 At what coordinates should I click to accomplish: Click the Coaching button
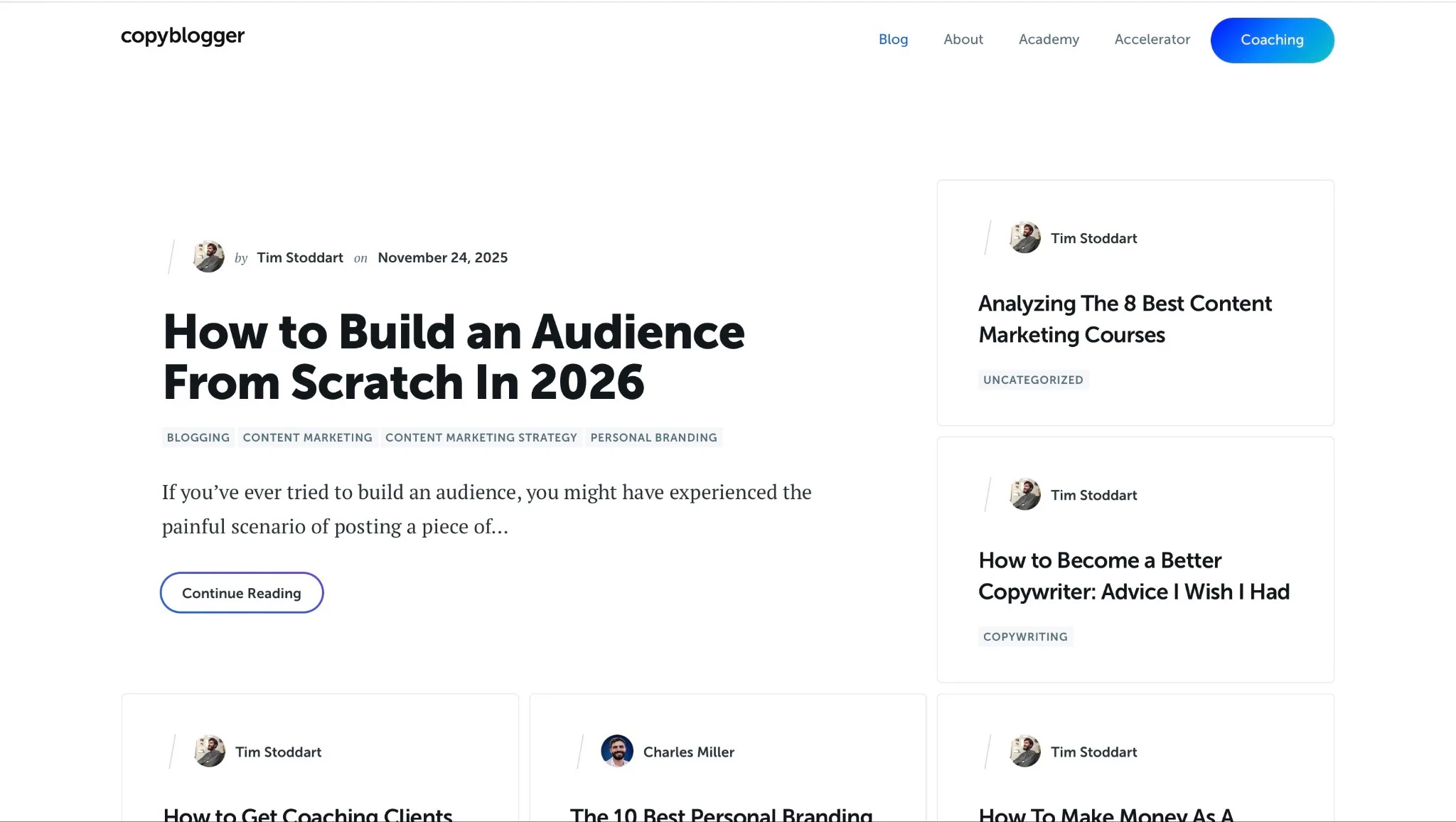pyautogui.click(x=1272, y=40)
